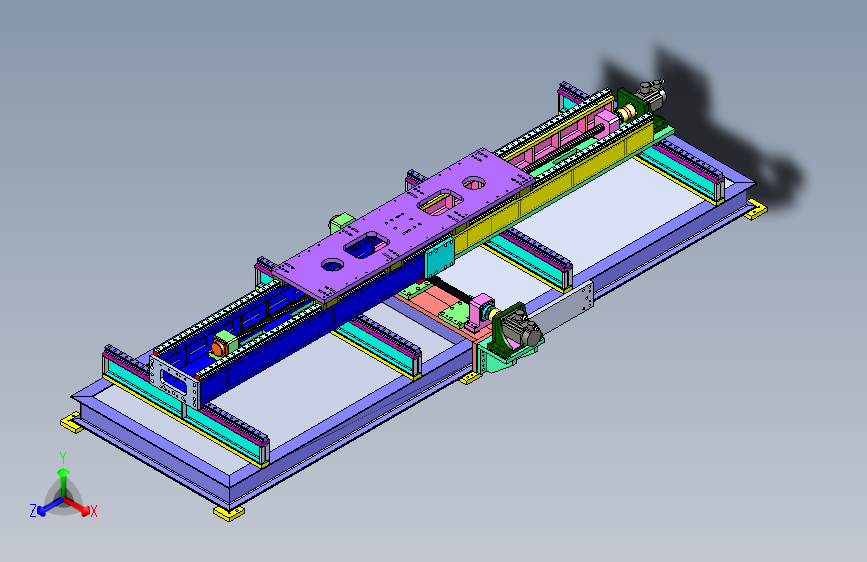Select the front servo motor beside the green bracket
The width and height of the screenshot is (867, 562).
(524, 329)
